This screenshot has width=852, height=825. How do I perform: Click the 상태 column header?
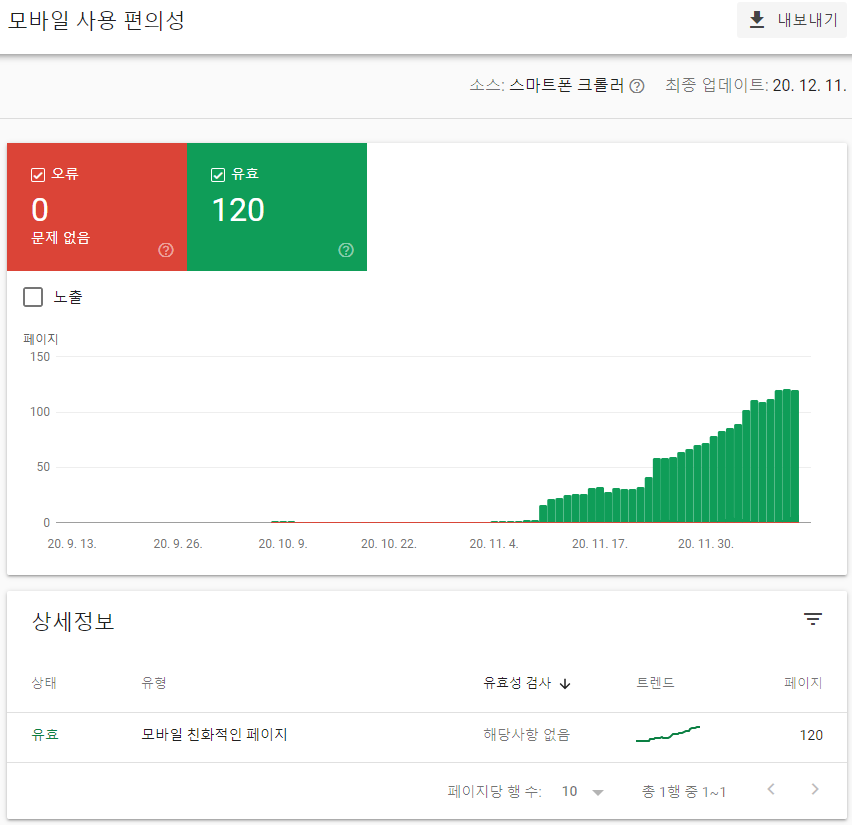(x=44, y=683)
